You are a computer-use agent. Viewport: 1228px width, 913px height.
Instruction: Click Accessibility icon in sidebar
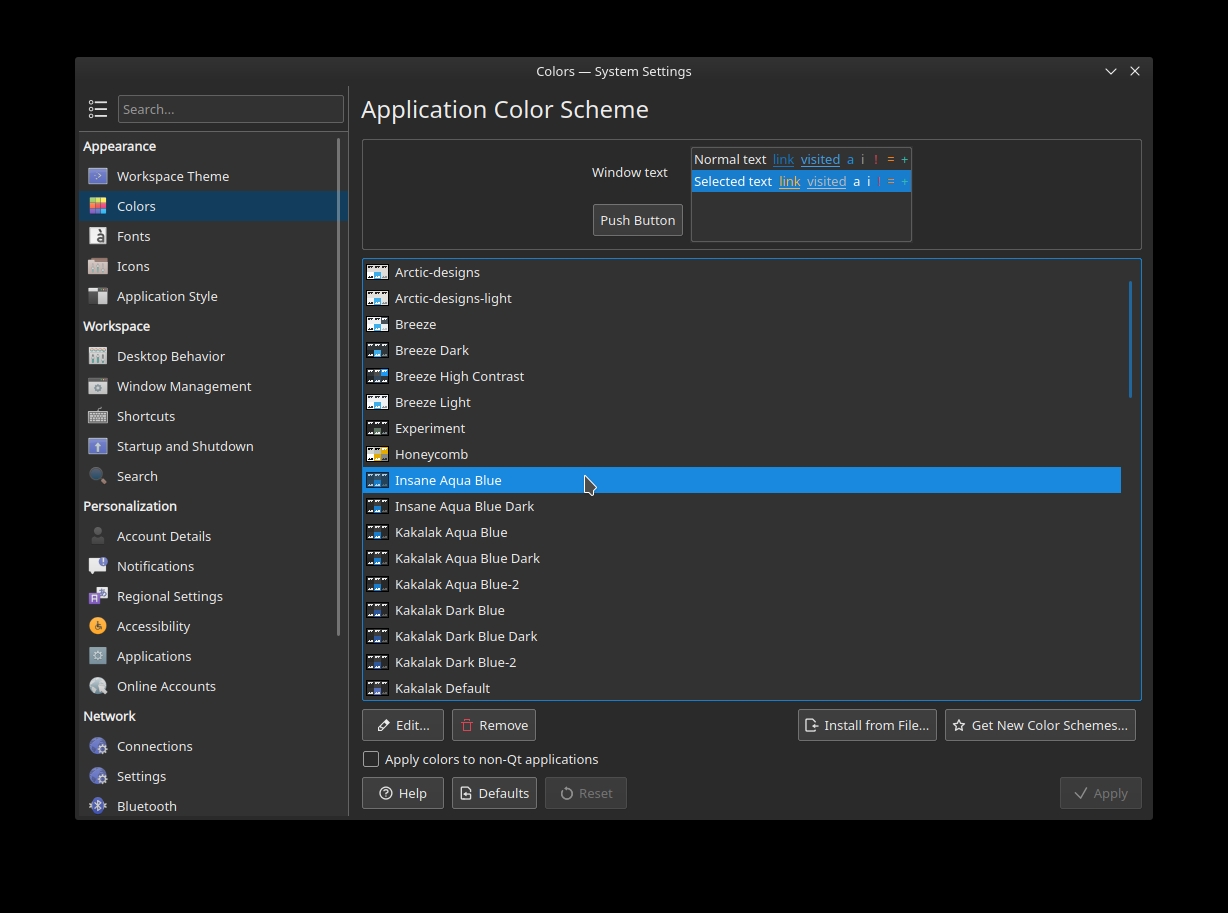tap(98, 626)
